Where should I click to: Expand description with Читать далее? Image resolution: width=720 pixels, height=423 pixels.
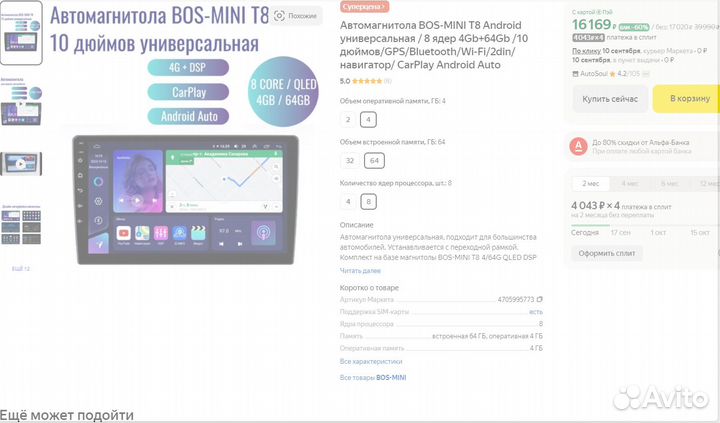360,271
